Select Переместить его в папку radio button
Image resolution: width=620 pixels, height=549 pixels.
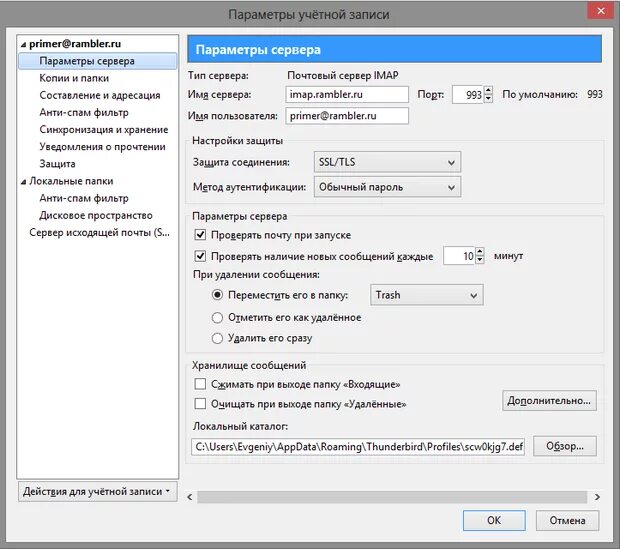point(217,295)
